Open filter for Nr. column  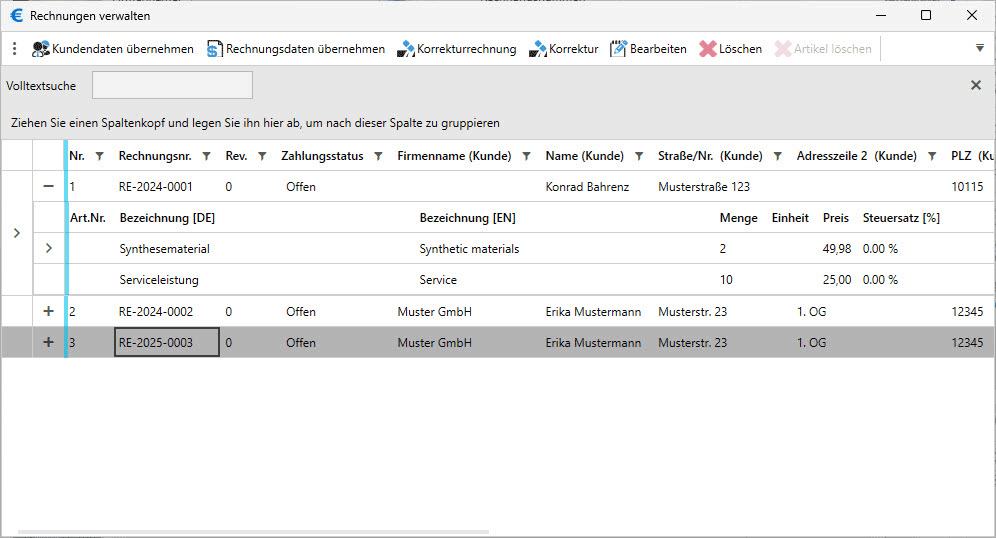tap(100, 156)
